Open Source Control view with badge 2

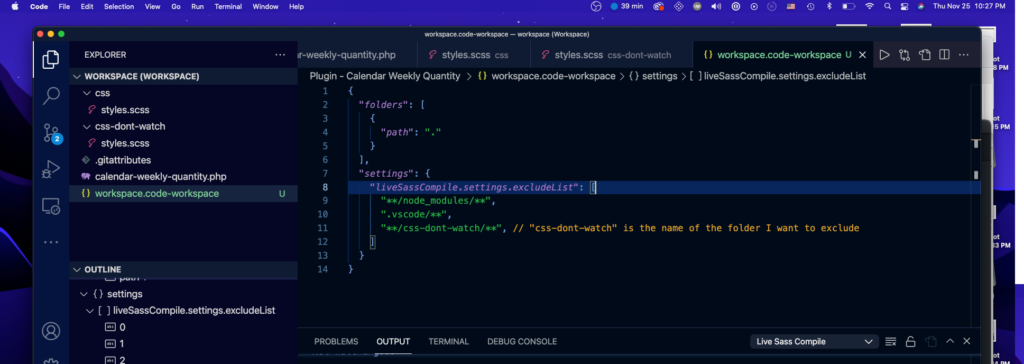52,133
